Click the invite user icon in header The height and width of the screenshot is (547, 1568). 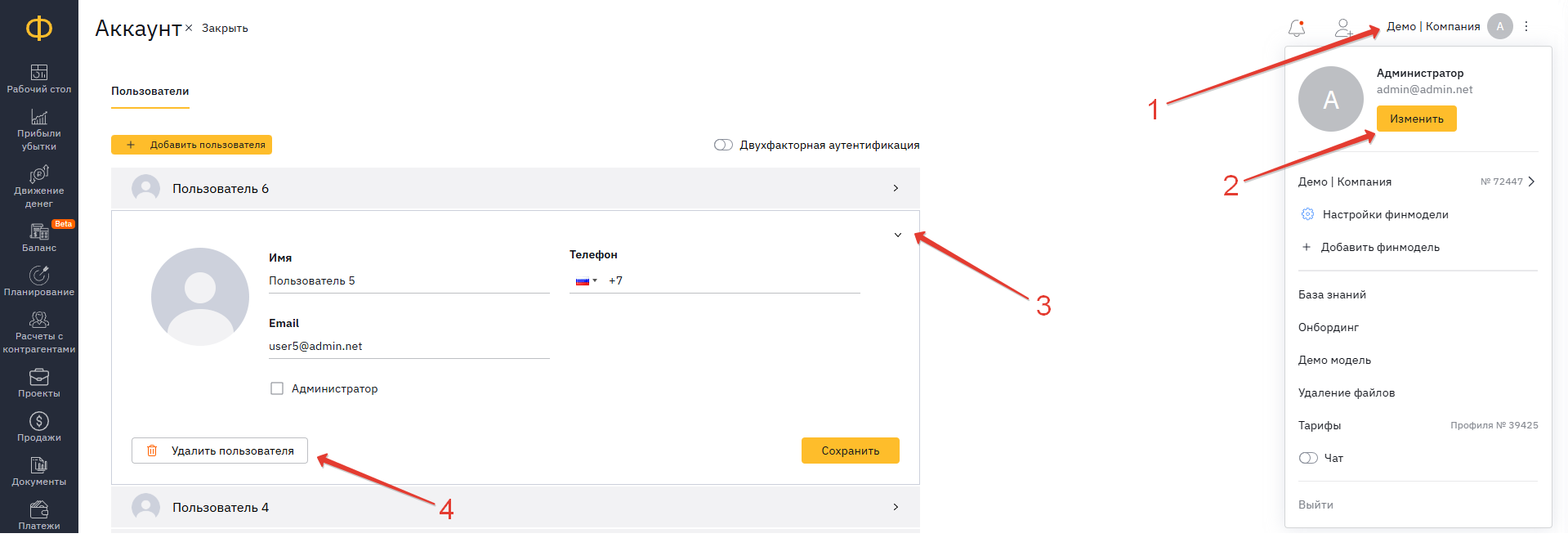[1343, 28]
